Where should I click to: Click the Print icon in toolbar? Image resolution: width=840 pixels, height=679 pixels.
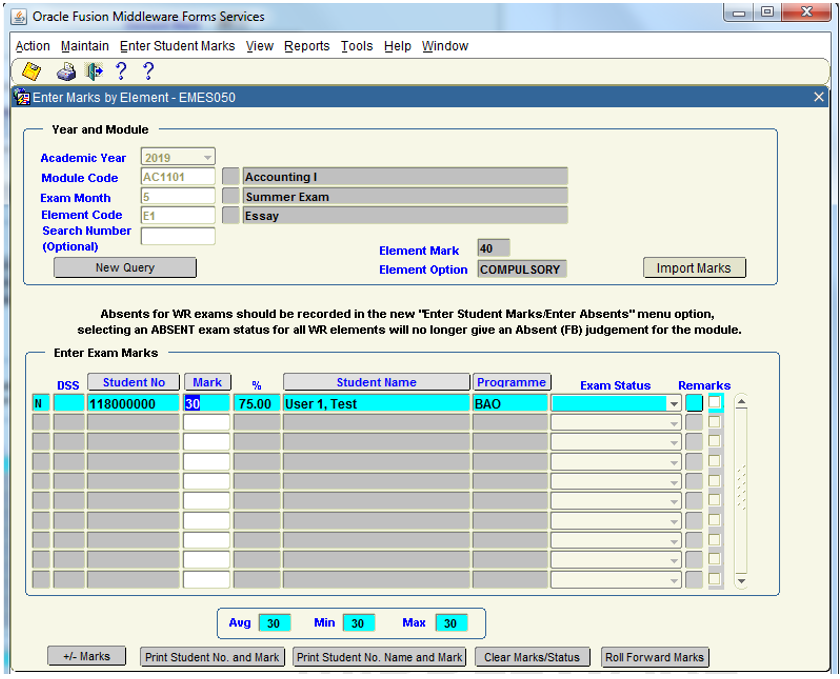pyautogui.click(x=66, y=72)
